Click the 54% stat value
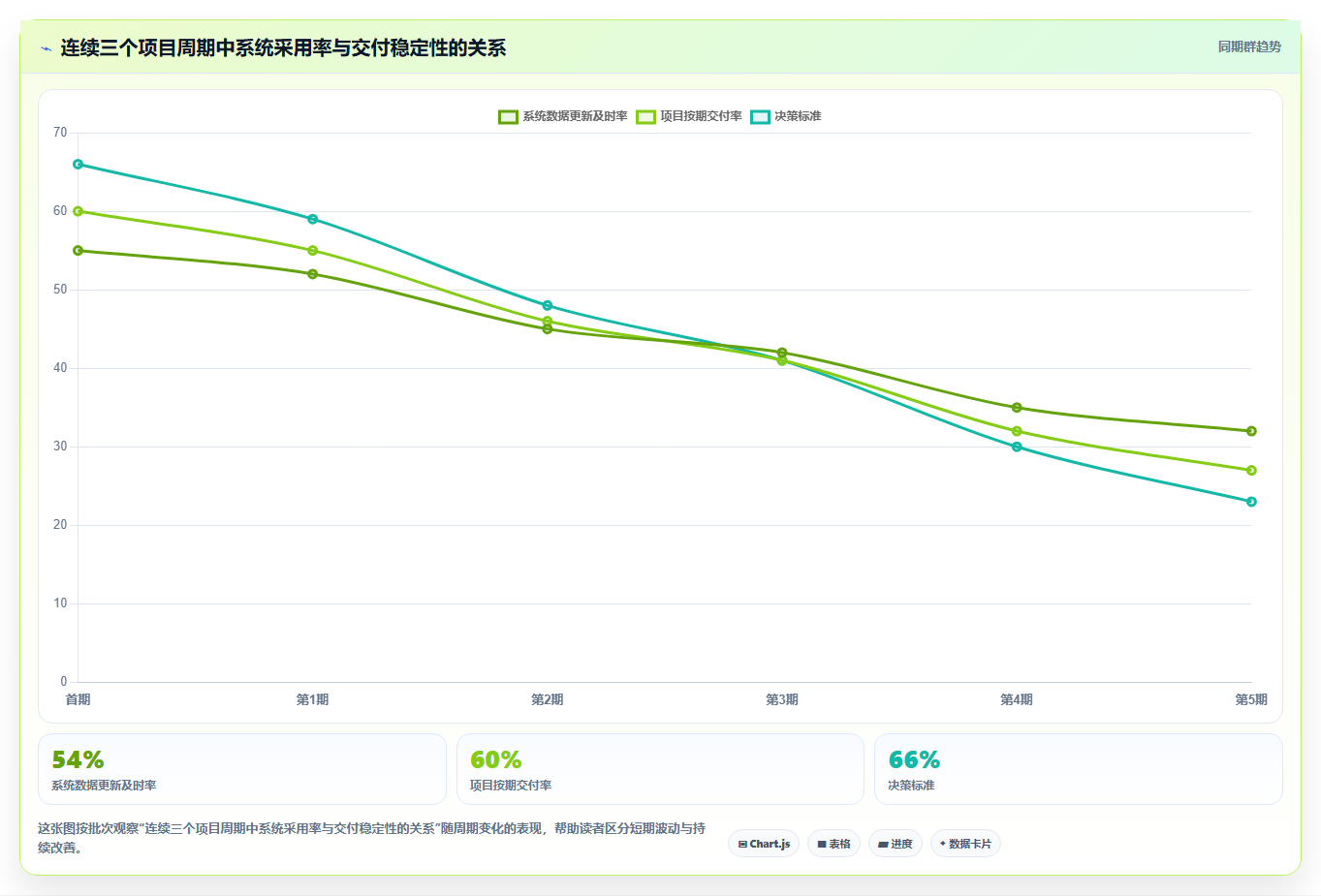Viewport: 1321px width, 896px height. point(78,760)
